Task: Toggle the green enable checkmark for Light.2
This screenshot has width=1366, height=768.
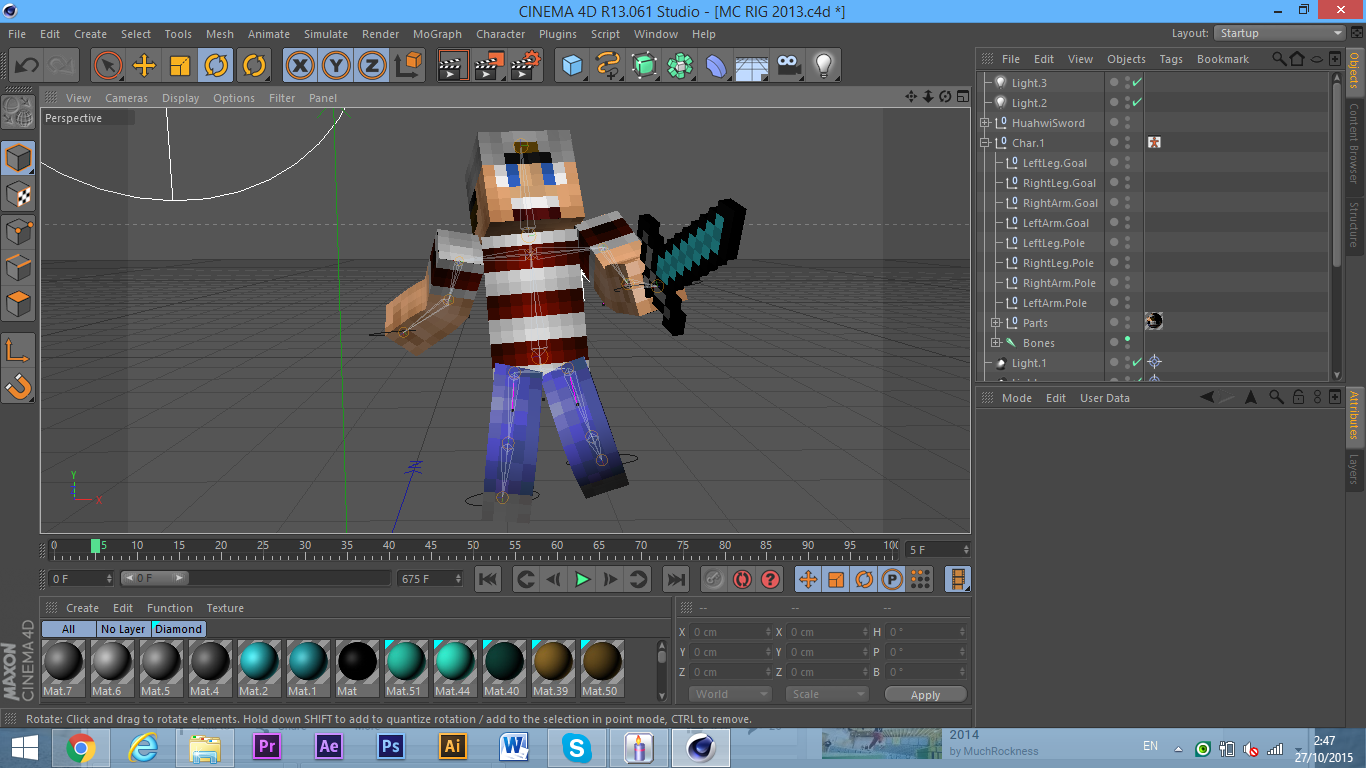Action: 1137,102
